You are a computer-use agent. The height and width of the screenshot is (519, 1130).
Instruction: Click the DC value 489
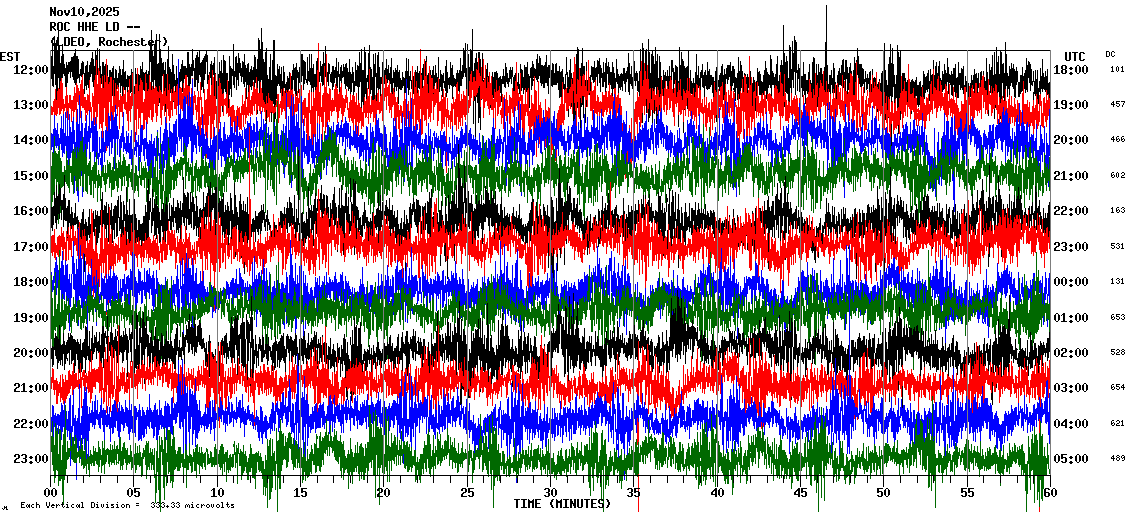(x=1117, y=459)
